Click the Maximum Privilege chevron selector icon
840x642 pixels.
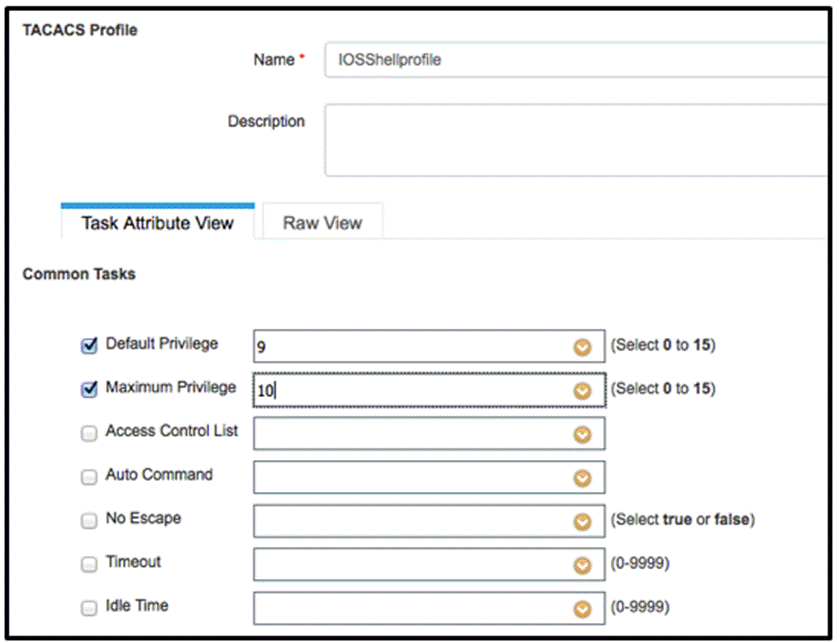click(x=582, y=389)
